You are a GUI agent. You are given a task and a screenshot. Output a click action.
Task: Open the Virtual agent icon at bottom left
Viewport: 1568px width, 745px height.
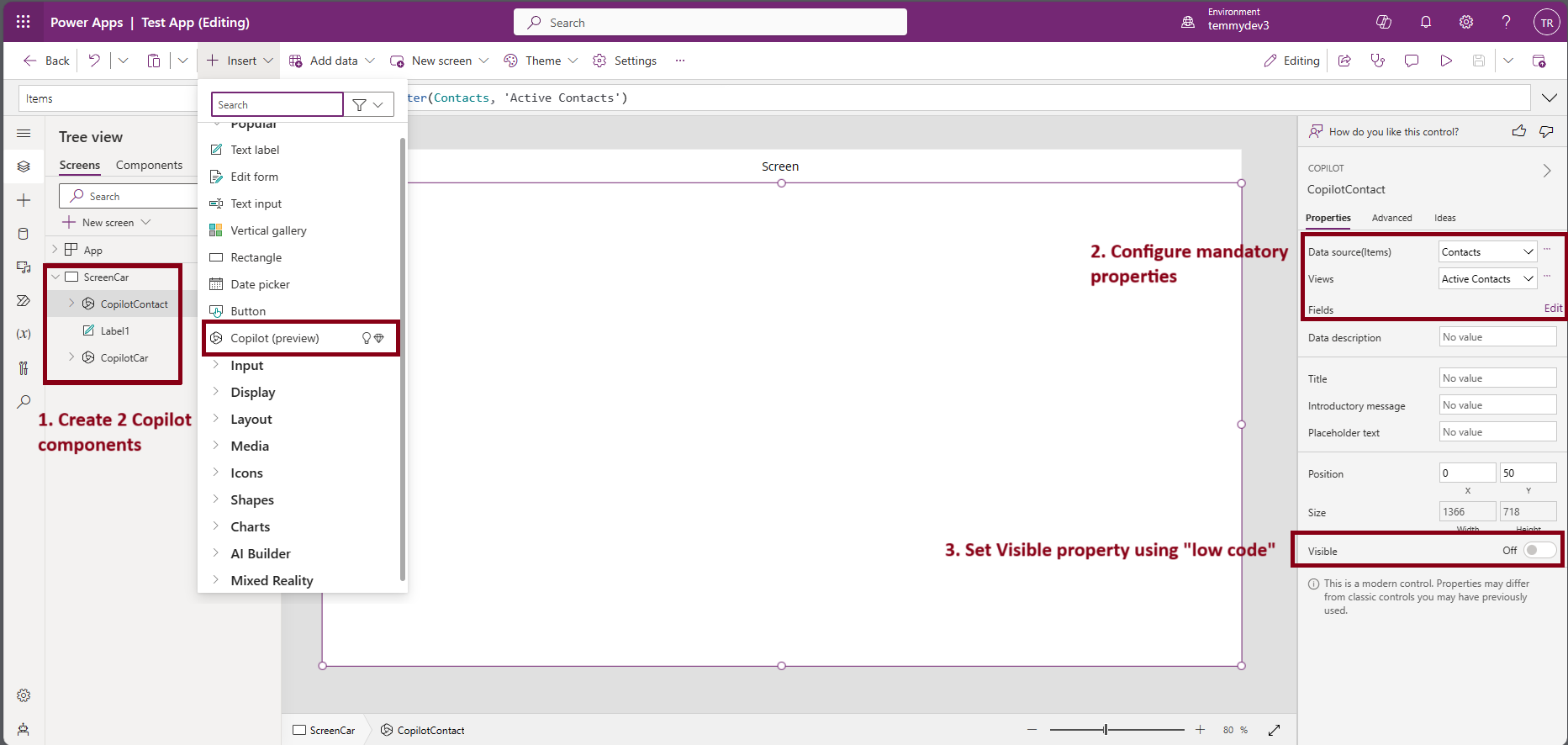coord(24,729)
